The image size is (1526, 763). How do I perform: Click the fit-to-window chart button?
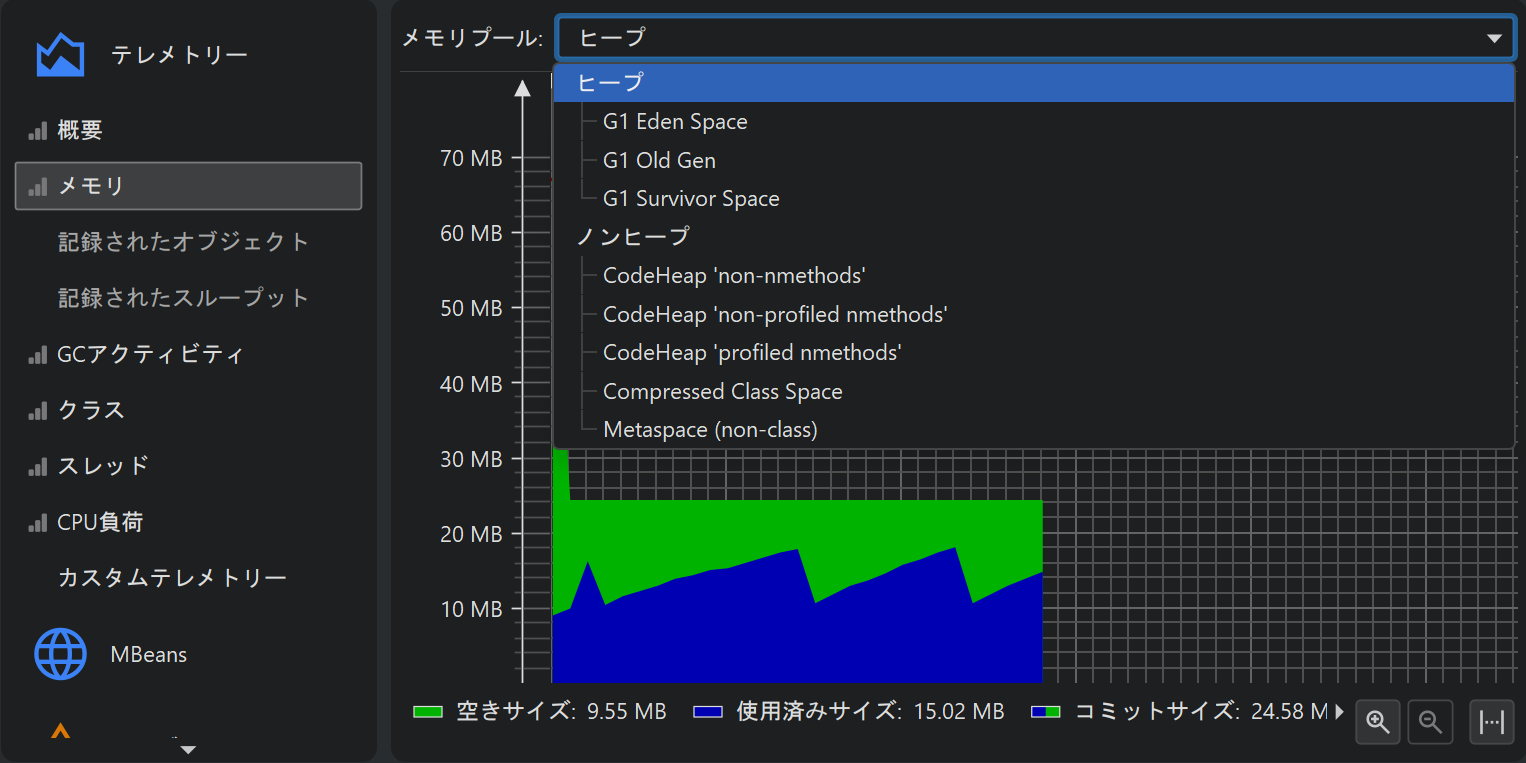[x=1491, y=722]
